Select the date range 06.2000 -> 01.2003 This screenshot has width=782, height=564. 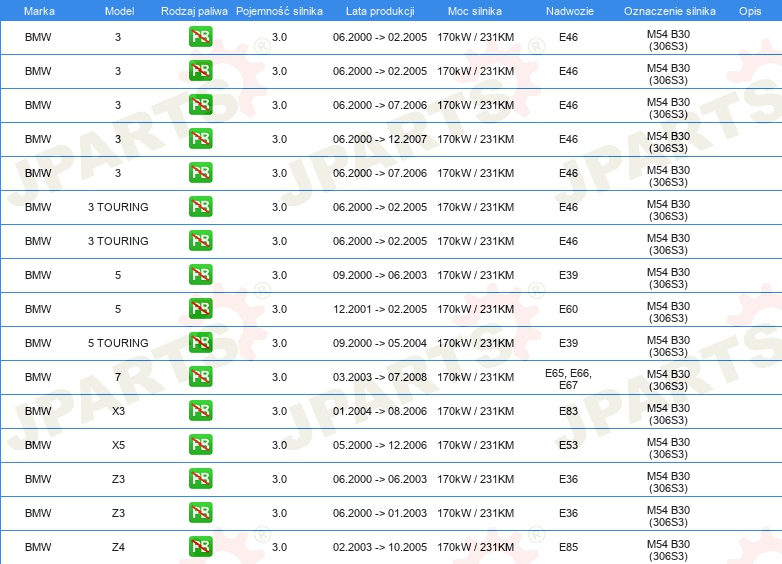click(380, 513)
